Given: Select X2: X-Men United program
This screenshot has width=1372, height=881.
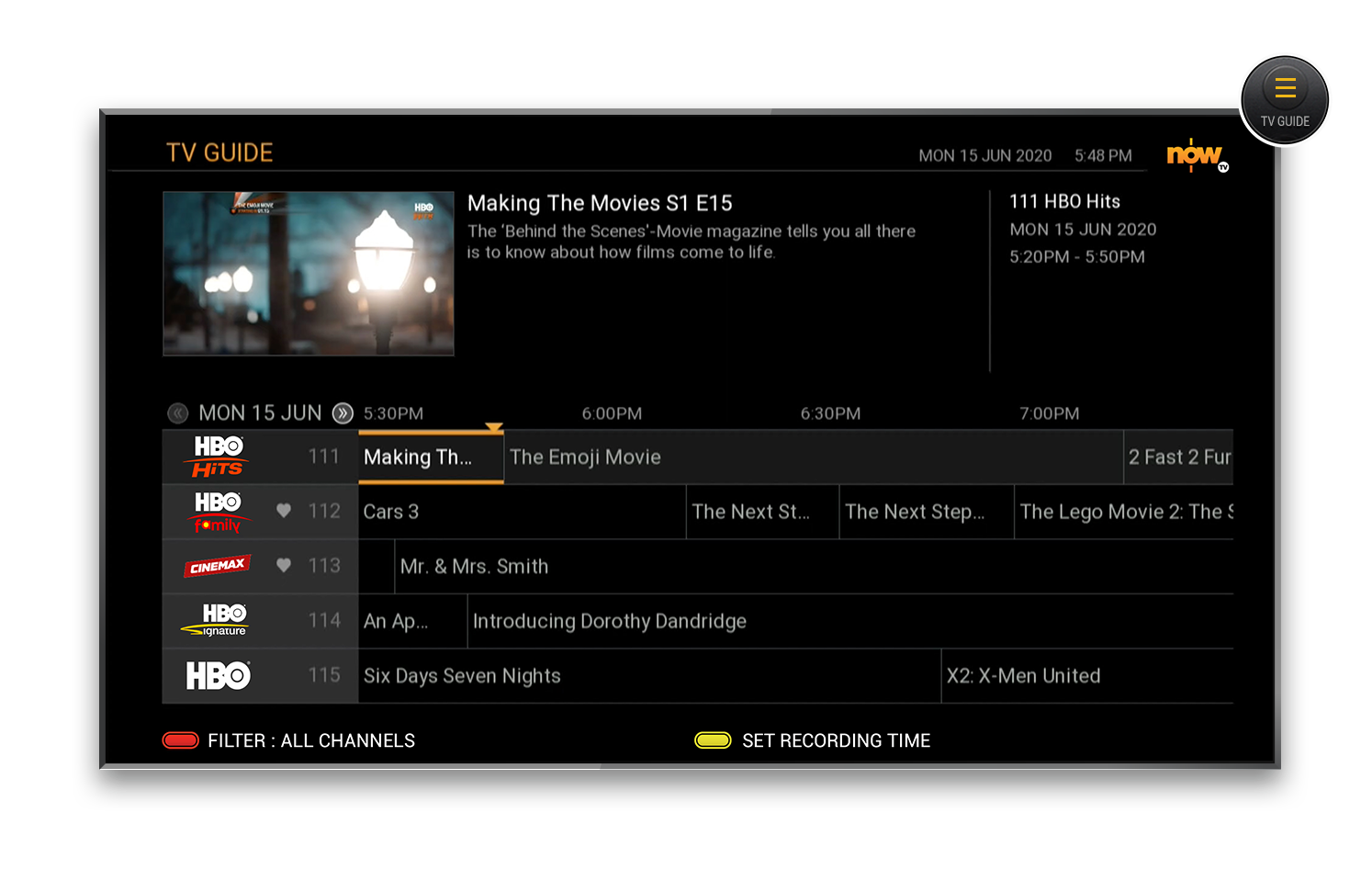Looking at the screenshot, I should 1087,676.
